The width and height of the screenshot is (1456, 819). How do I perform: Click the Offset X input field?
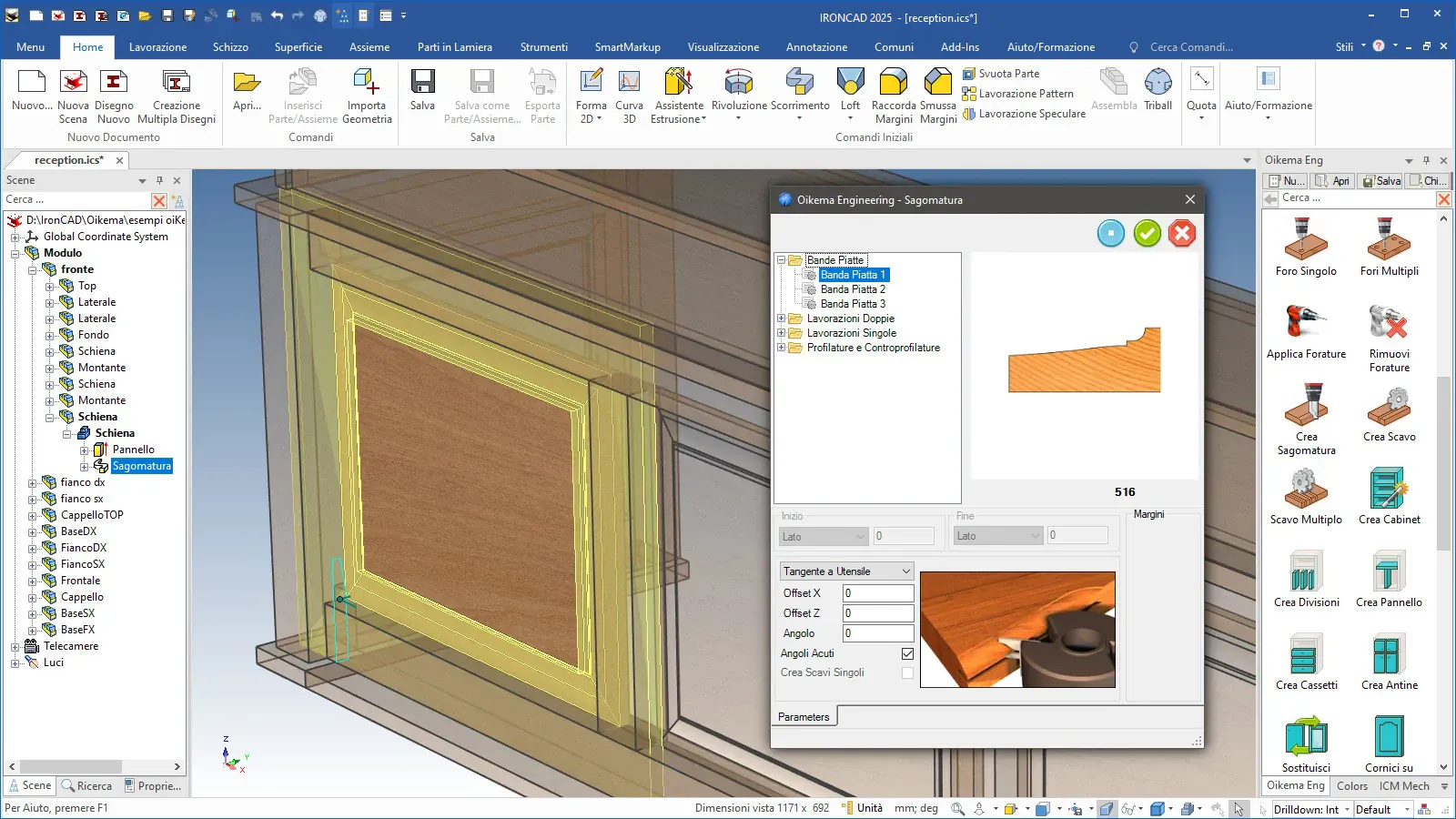(877, 593)
